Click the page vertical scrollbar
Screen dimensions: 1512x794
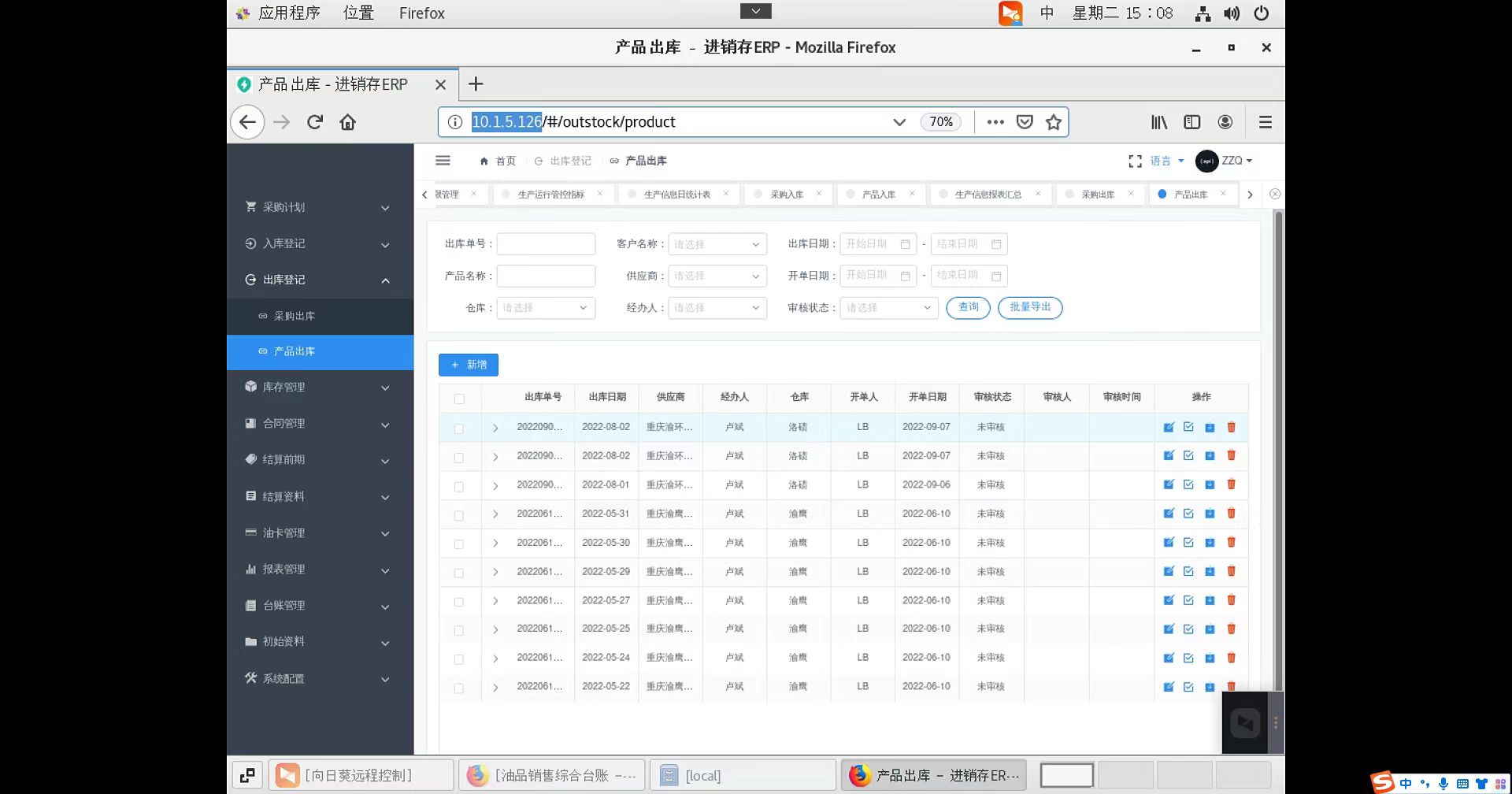pyautogui.click(x=1279, y=449)
